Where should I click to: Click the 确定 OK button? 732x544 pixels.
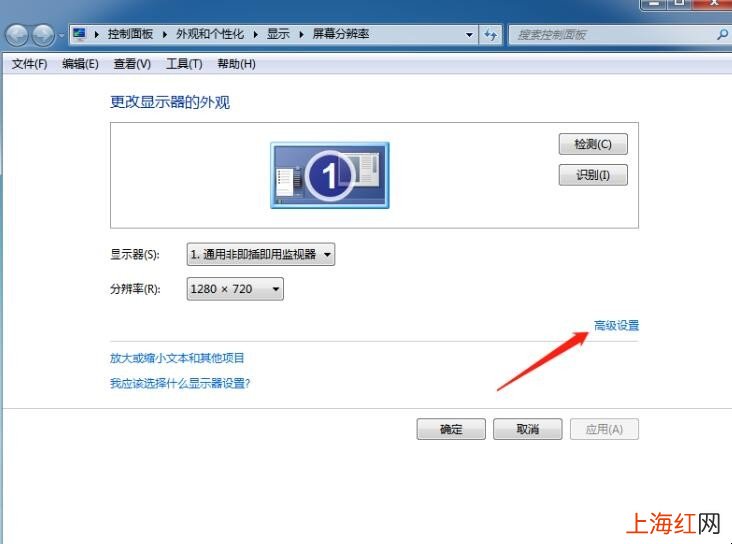(x=451, y=429)
